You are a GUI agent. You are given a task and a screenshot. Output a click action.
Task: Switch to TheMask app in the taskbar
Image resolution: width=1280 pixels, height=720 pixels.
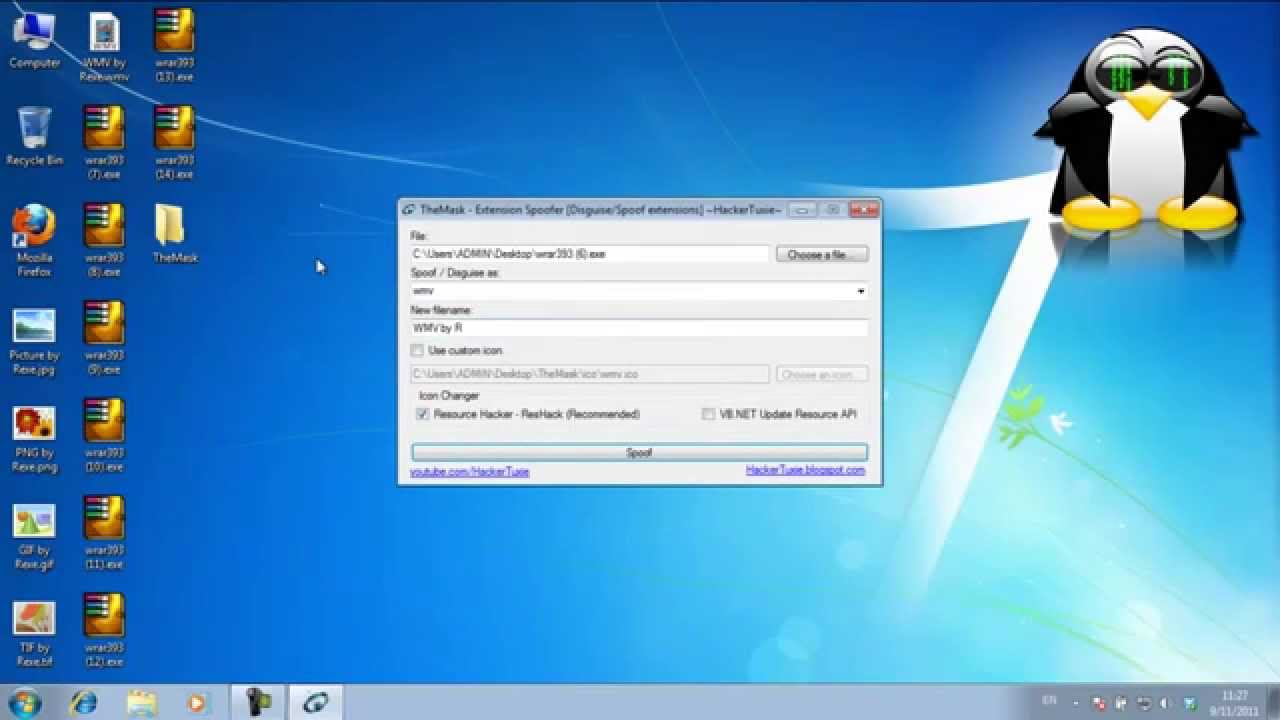point(316,702)
